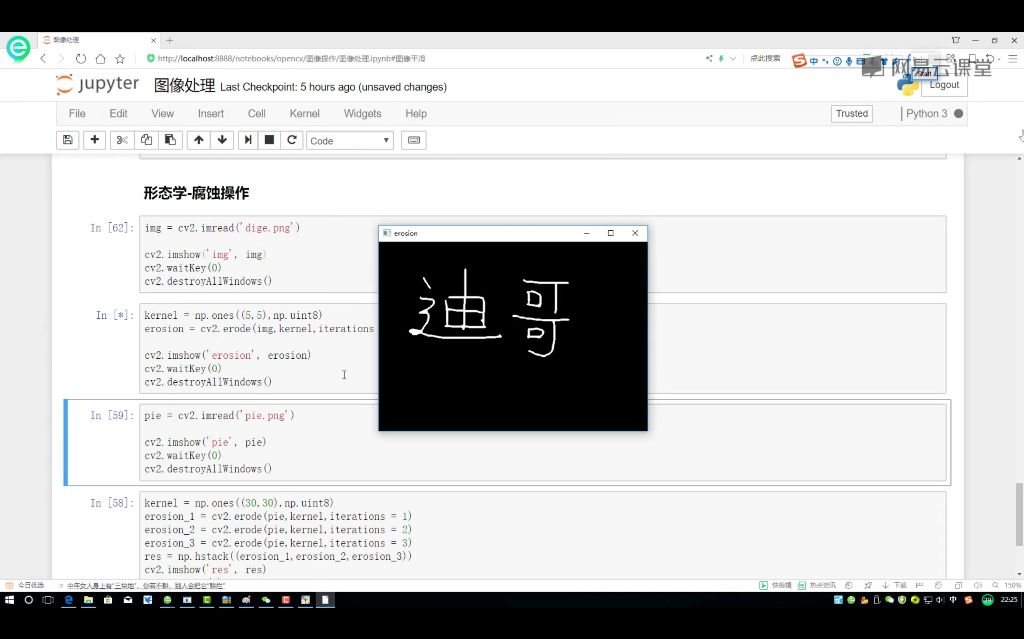Click the page vertical scrollbar thumb
The image size is (1024, 639).
pos(1019,514)
